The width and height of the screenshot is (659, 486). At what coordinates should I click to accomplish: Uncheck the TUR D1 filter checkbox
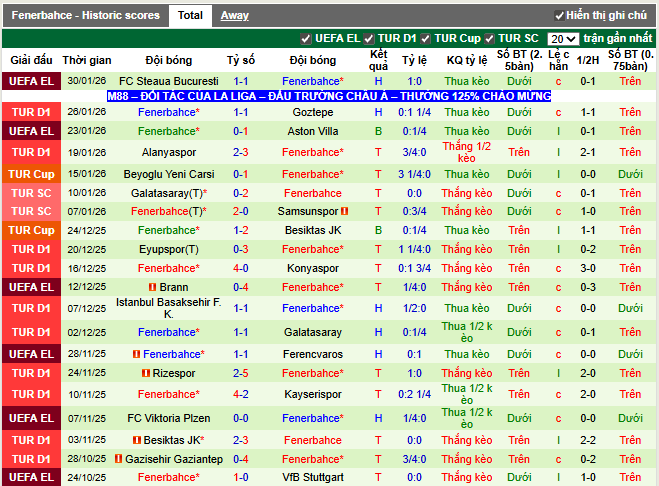370,39
